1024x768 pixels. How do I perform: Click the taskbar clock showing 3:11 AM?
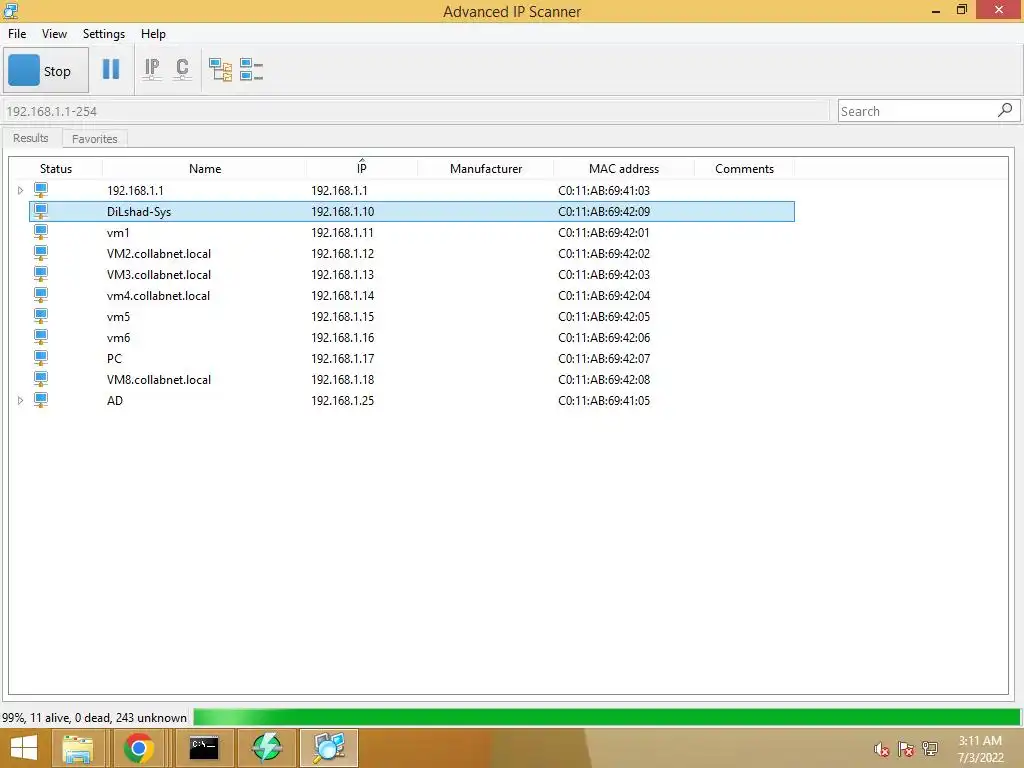980,749
